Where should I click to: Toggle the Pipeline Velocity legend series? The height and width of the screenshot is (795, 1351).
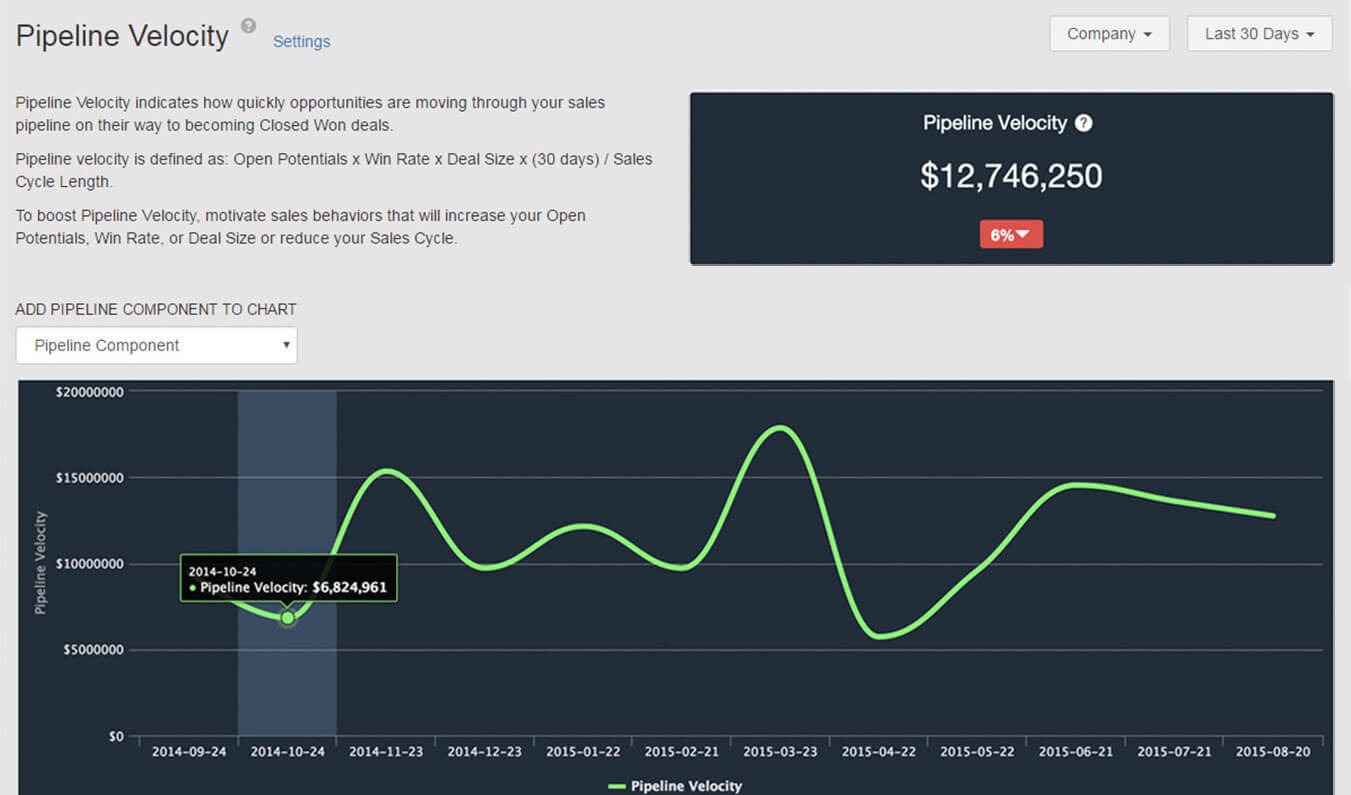tap(675, 786)
